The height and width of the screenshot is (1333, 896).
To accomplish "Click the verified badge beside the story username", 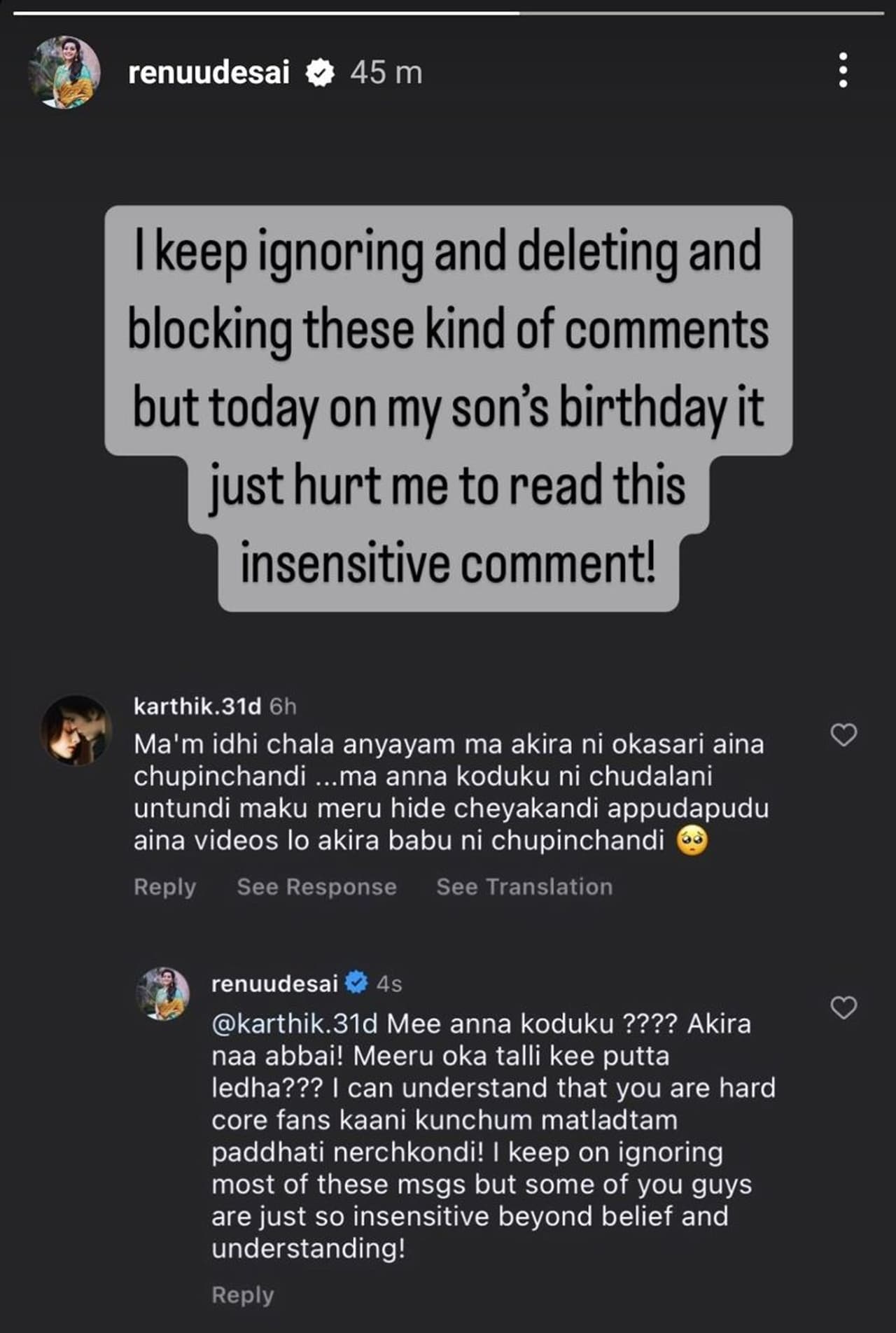I will (320, 73).
